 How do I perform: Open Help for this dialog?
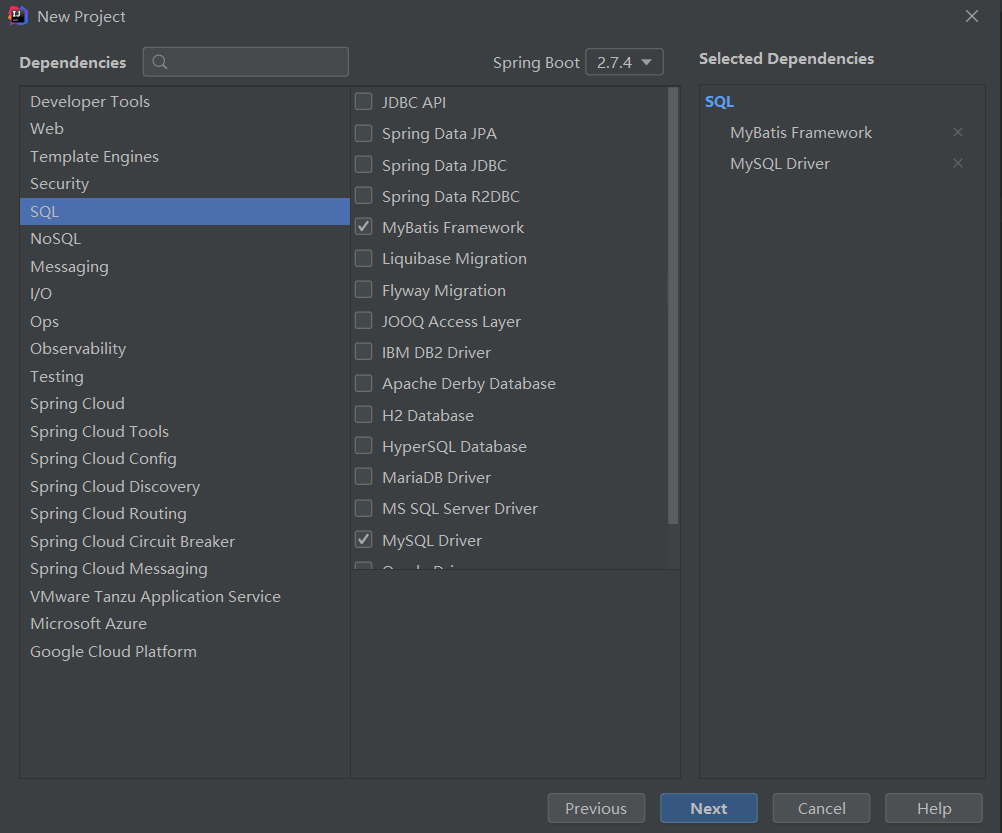(934, 808)
